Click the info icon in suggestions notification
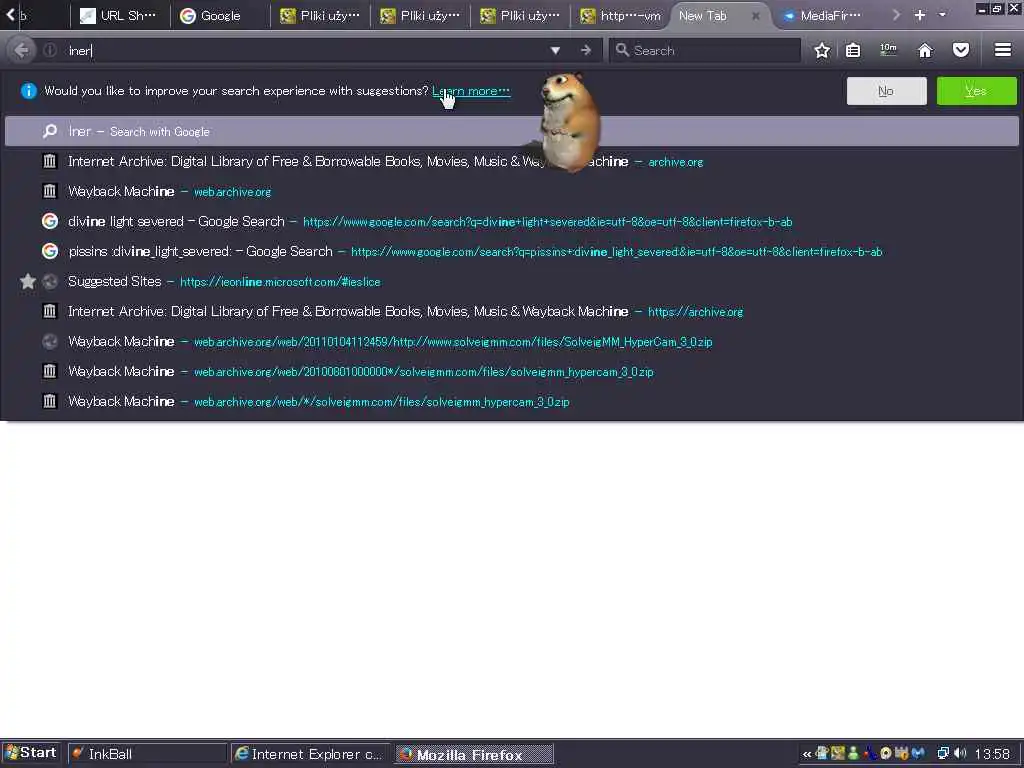 tap(29, 91)
